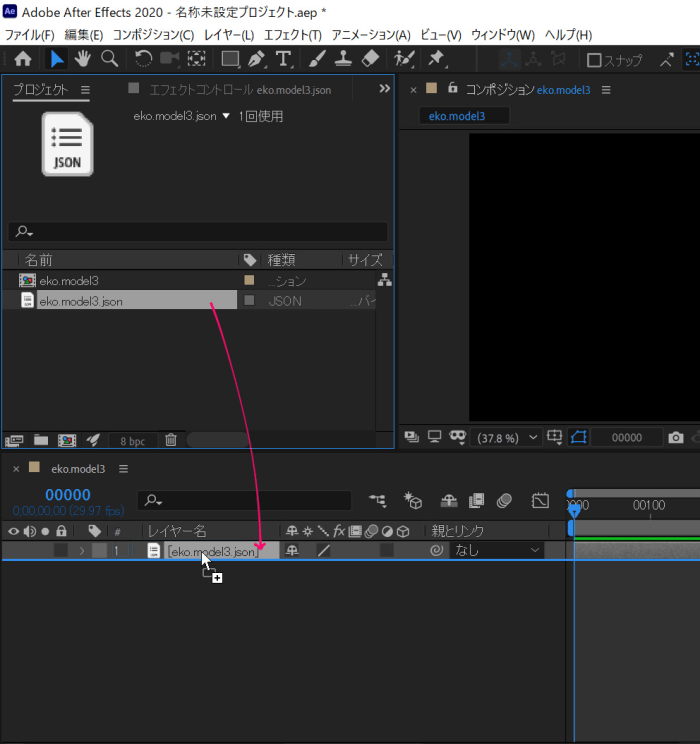The image size is (700, 744).
Task: Create a new composition from project panel
Action: (67, 441)
